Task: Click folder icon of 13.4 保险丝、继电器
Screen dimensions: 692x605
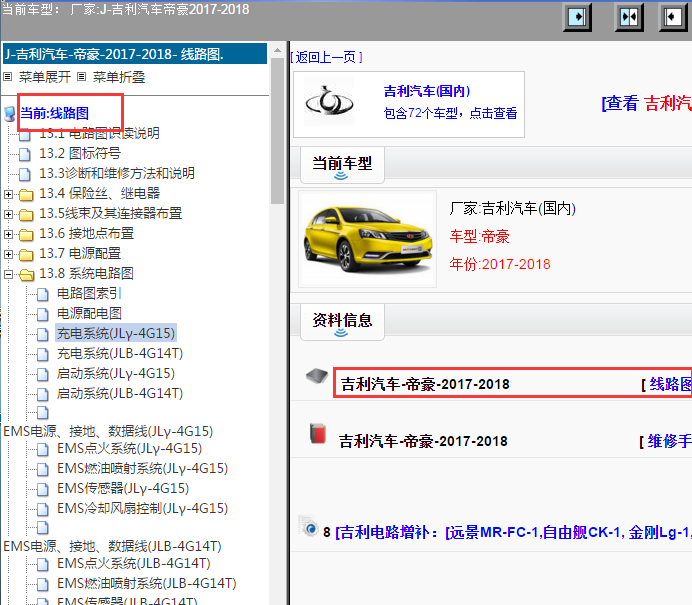Action: (26, 194)
